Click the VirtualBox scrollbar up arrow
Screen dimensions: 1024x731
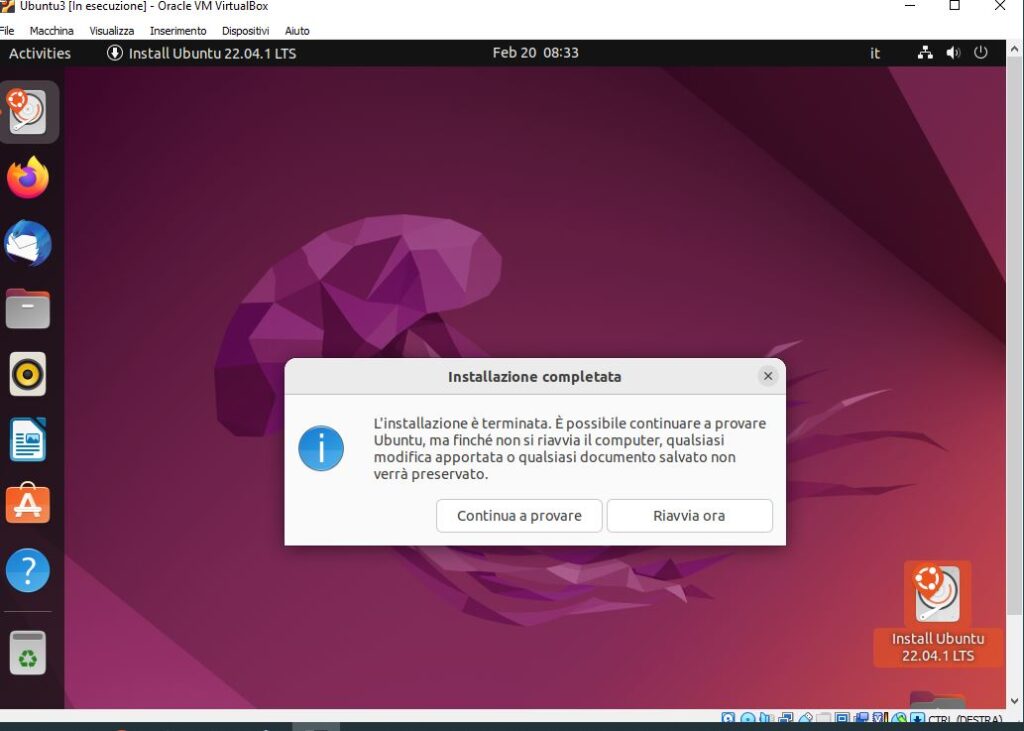click(1014, 48)
